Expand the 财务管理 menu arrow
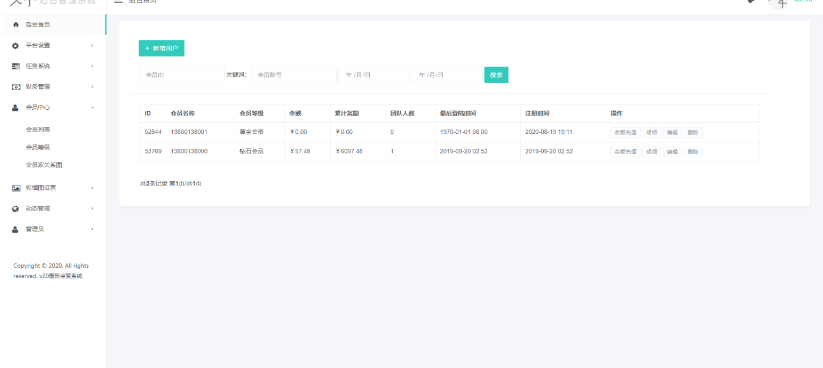Screen dimensions: 823x368 click(92, 87)
